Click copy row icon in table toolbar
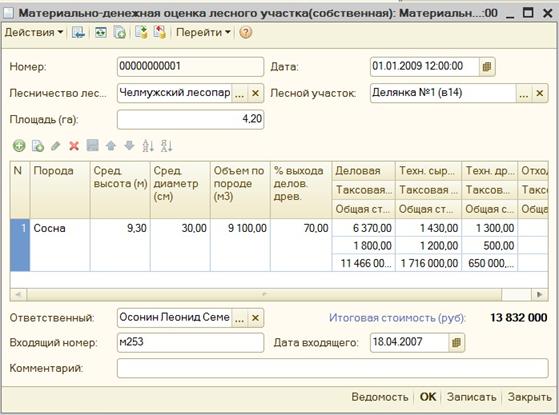Viewport: 559px width, 415px height. (x=37, y=146)
